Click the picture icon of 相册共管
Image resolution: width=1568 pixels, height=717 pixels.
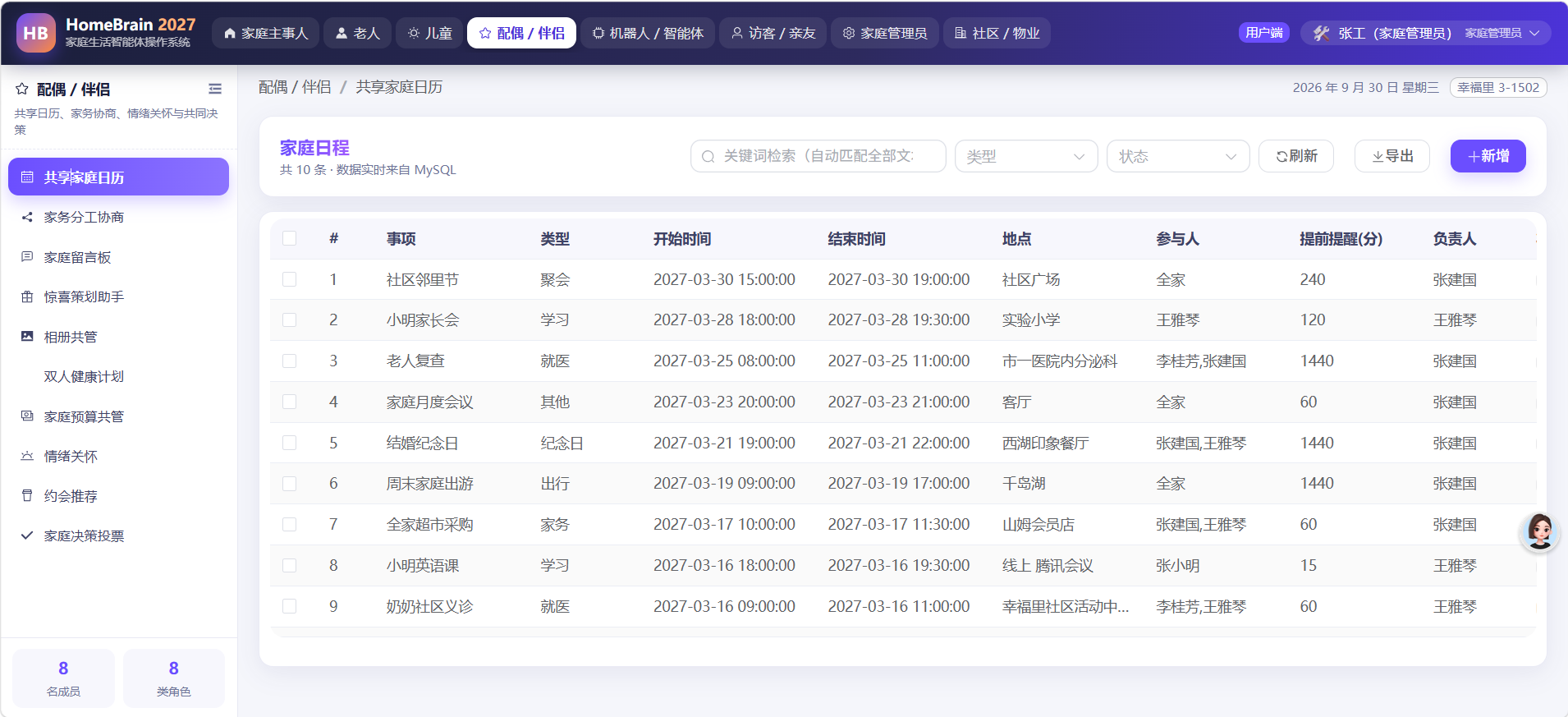27,337
